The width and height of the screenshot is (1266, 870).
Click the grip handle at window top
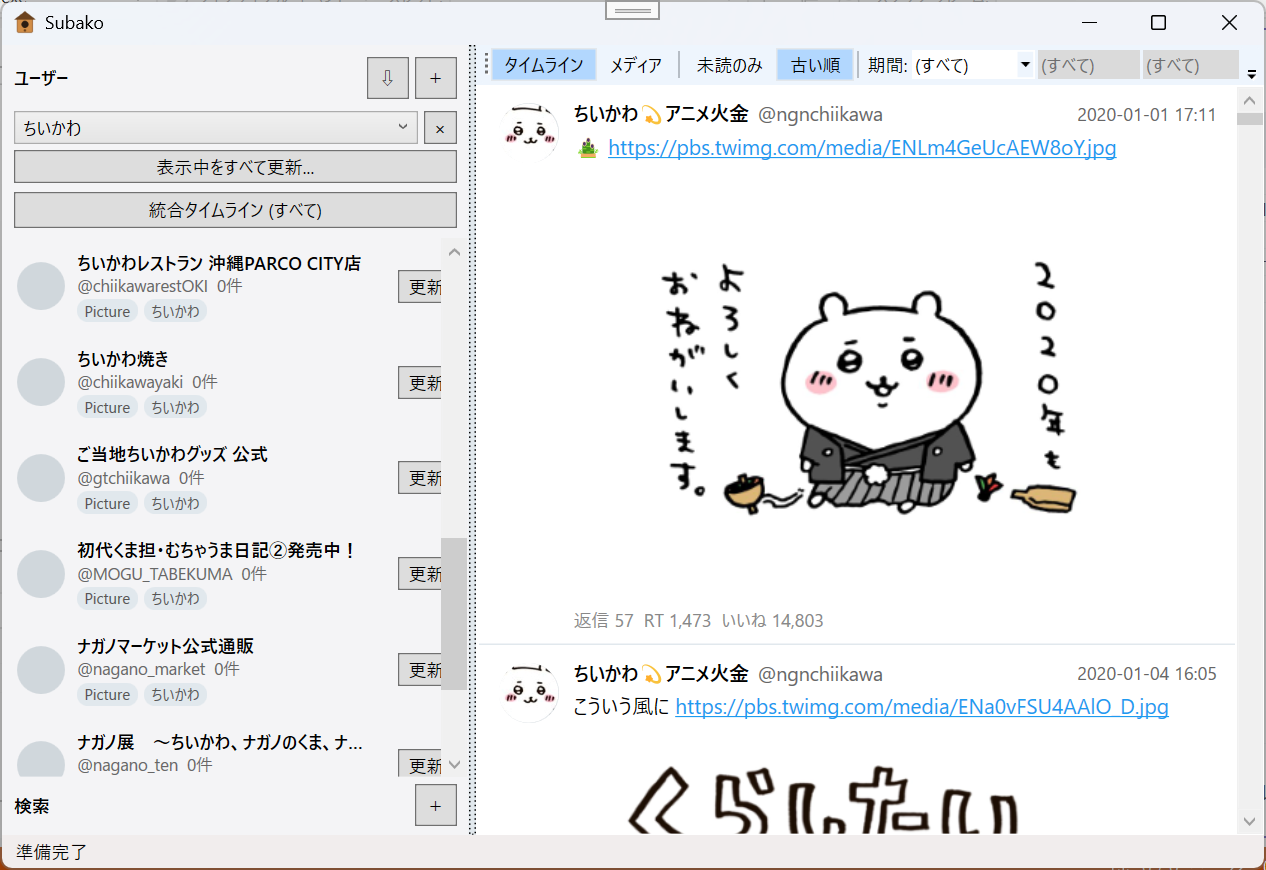click(632, 10)
